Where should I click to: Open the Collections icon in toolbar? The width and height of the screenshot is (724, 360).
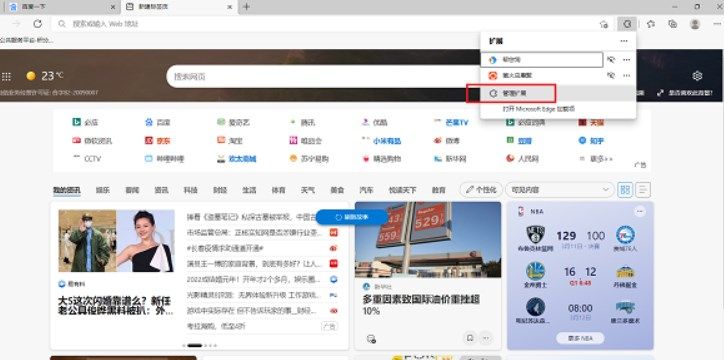(x=673, y=24)
